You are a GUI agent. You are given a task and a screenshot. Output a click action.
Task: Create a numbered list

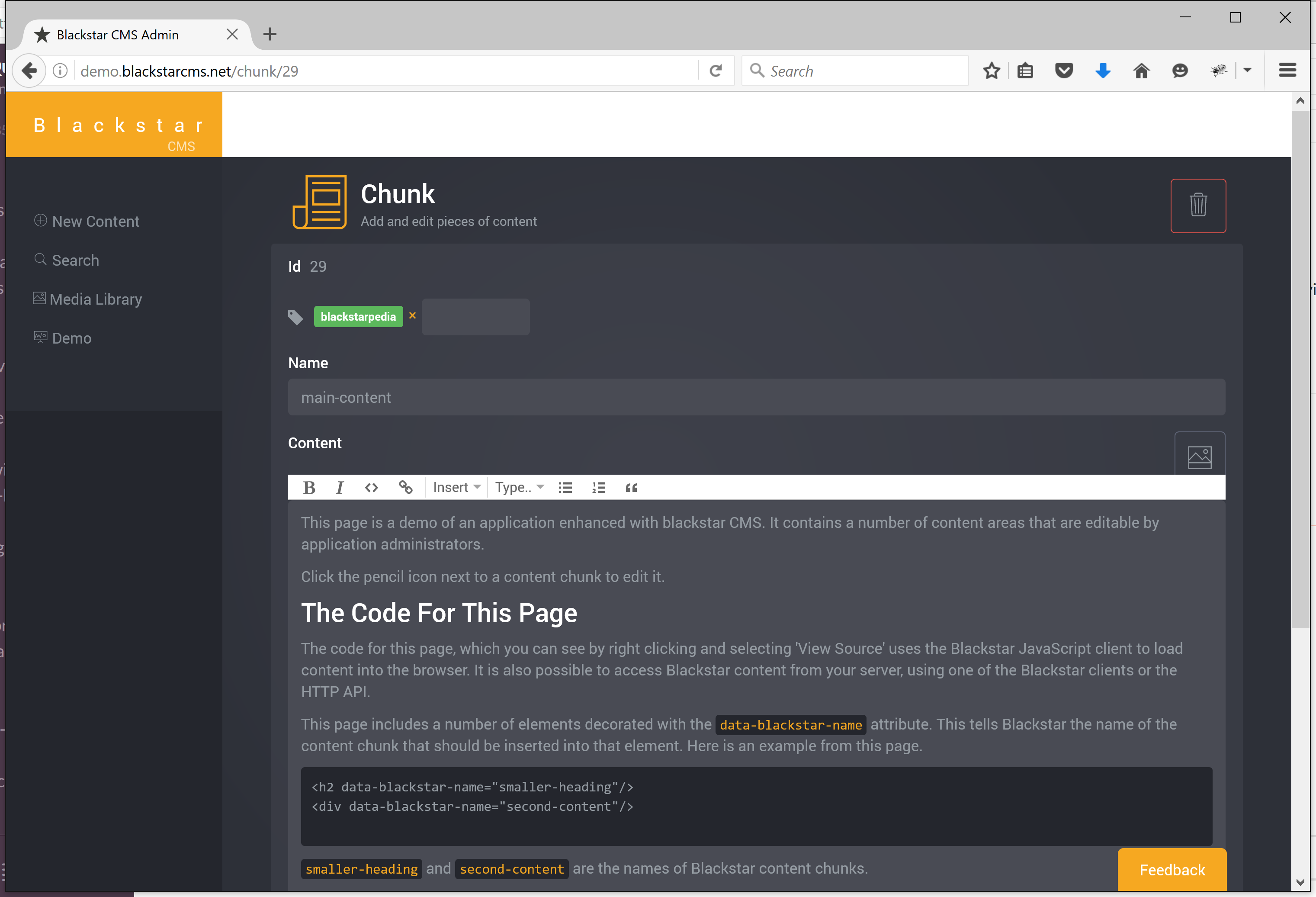point(599,488)
